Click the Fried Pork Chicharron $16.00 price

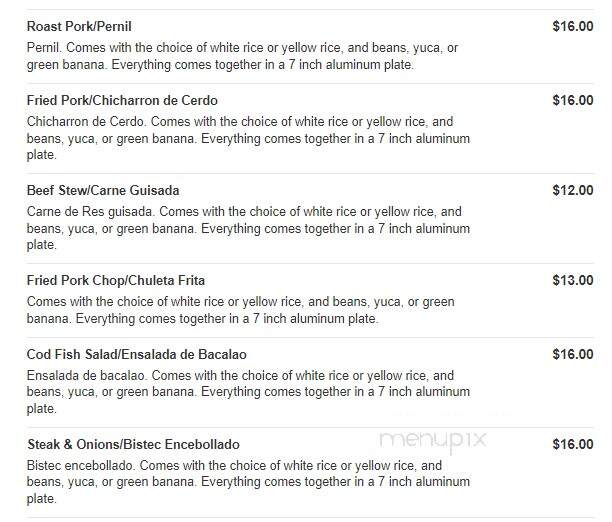(573, 100)
